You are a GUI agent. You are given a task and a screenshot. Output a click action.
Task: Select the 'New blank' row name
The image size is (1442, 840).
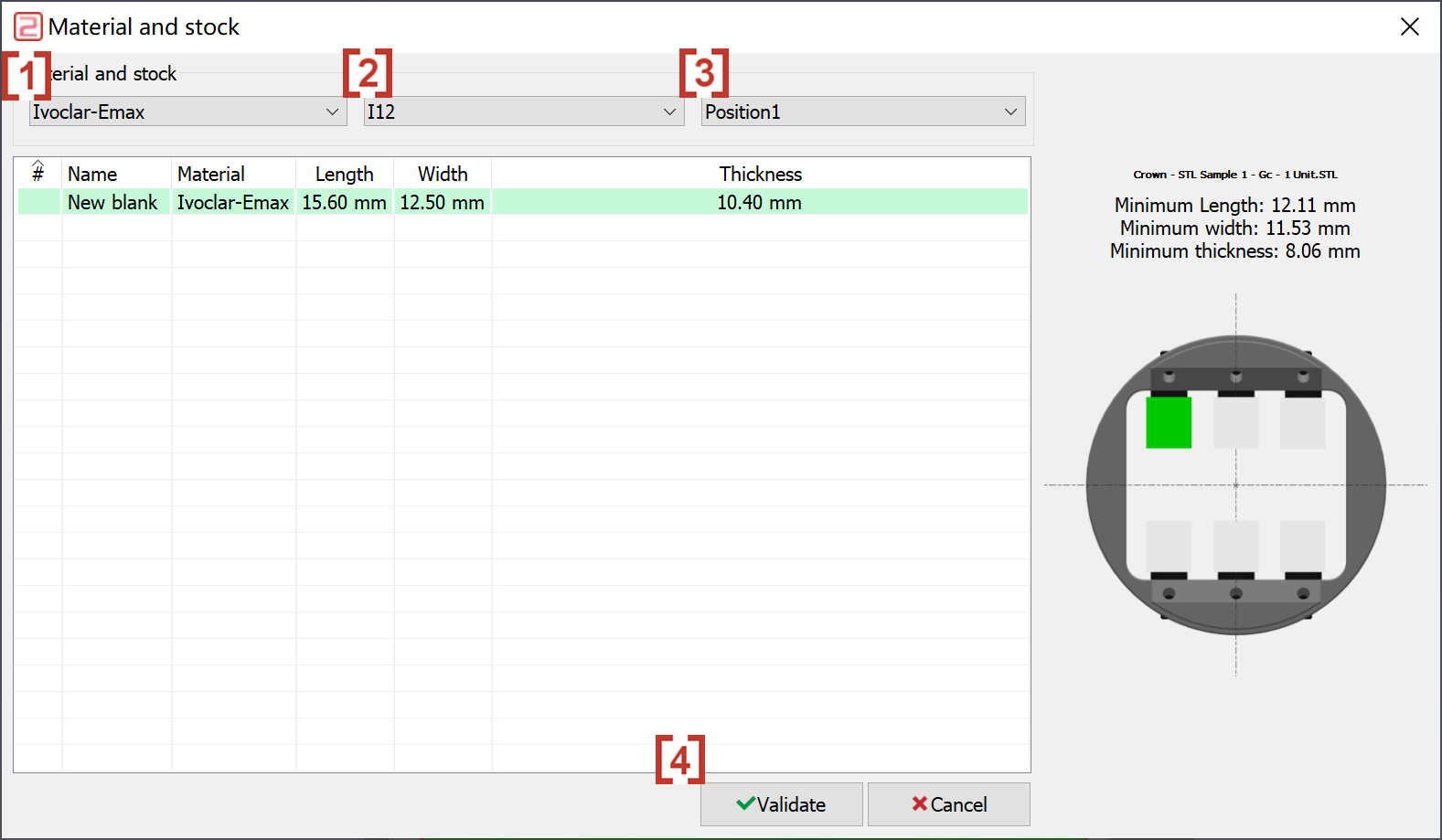(112, 202)
